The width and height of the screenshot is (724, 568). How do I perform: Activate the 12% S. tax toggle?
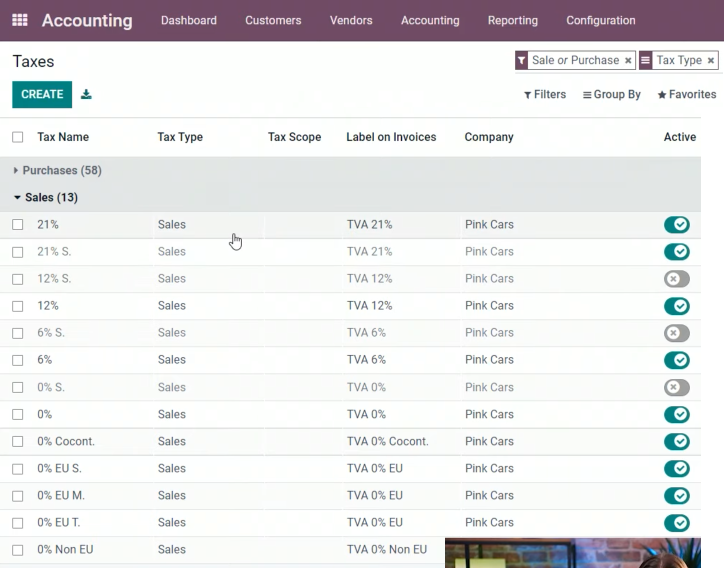[677, 279]
